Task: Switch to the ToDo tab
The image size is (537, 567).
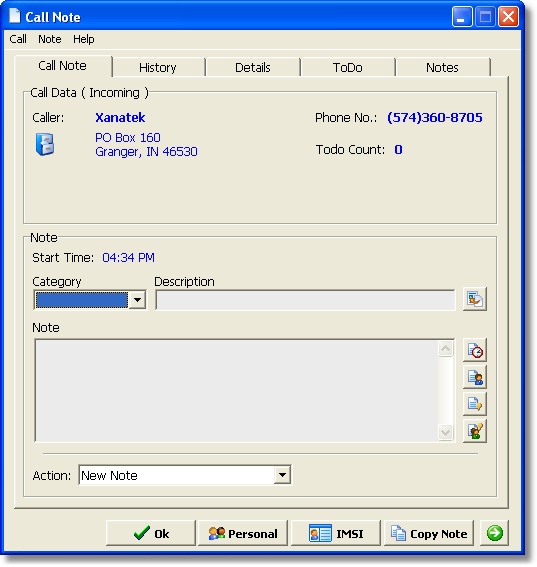Action: point(348,68)
